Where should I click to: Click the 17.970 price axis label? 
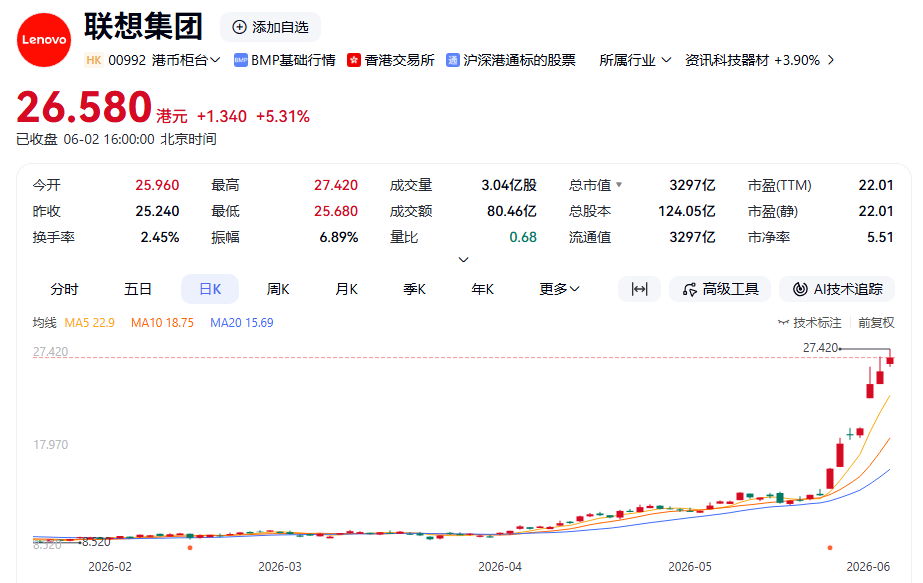point(51,445)
